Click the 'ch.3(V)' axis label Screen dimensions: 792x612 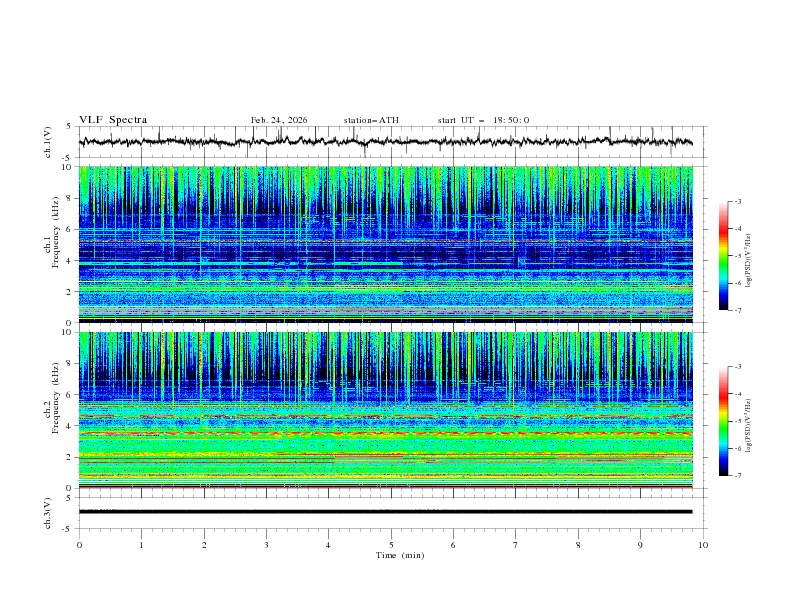[x=48, y=513]
